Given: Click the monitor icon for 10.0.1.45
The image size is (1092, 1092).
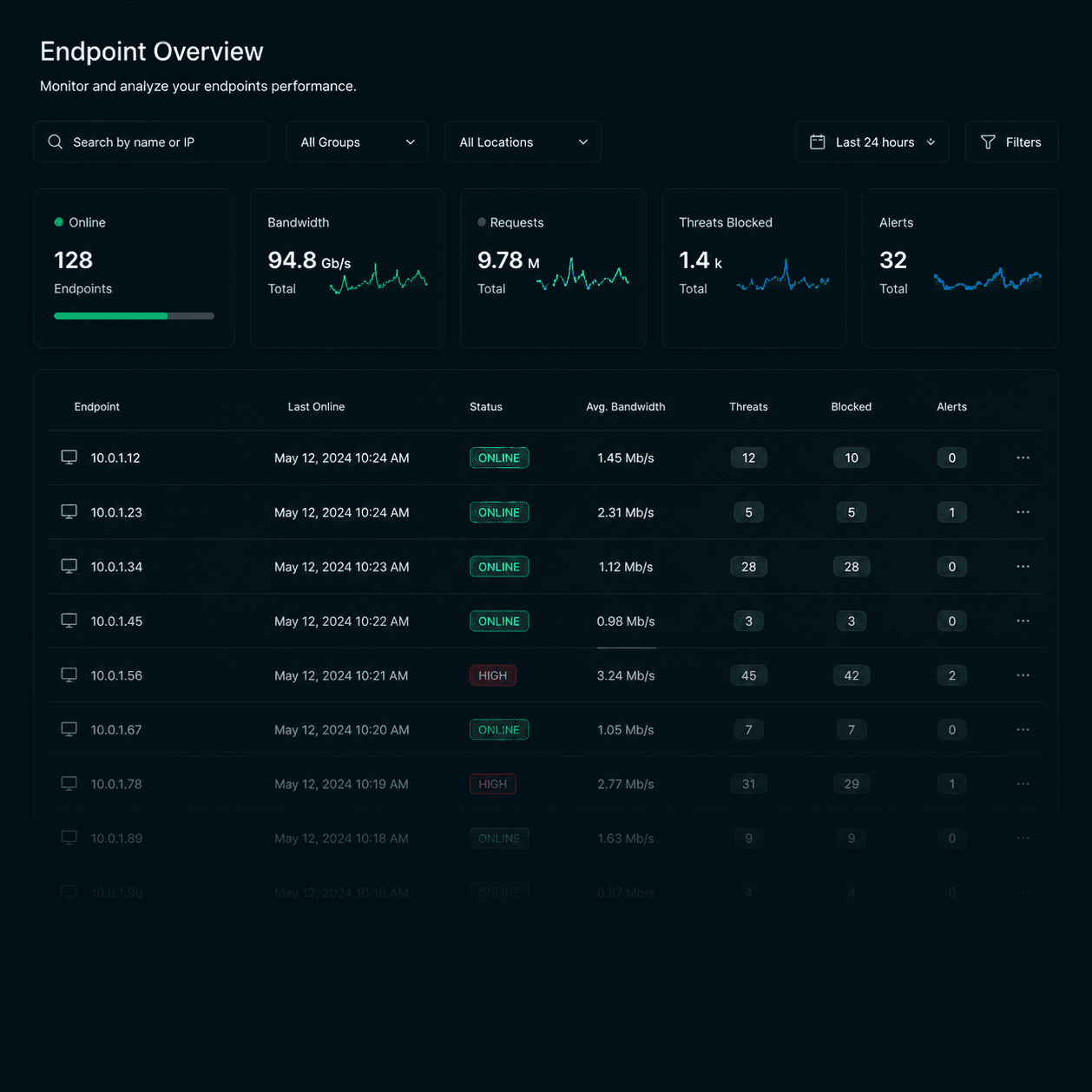Looking at the screenshot, I should (x=69, y=621).
